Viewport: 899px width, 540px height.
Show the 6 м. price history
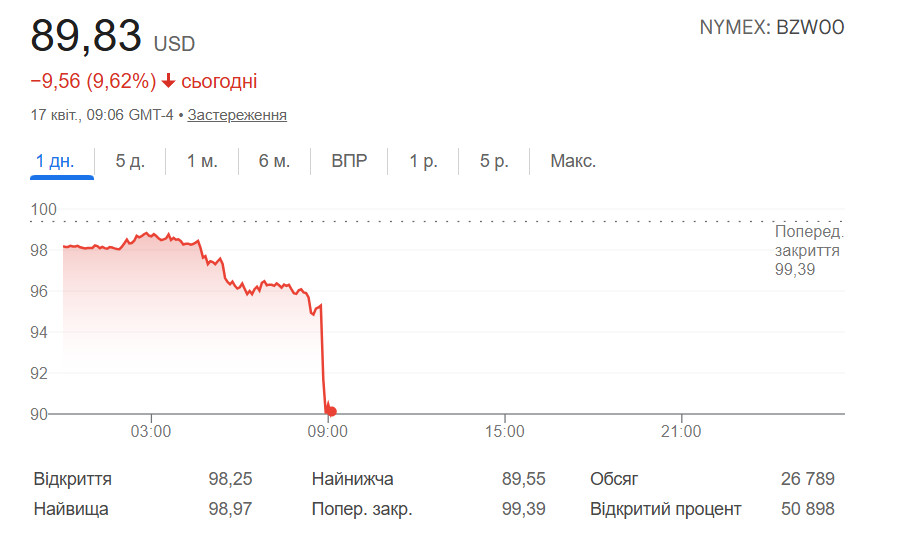tap(274, 161)
